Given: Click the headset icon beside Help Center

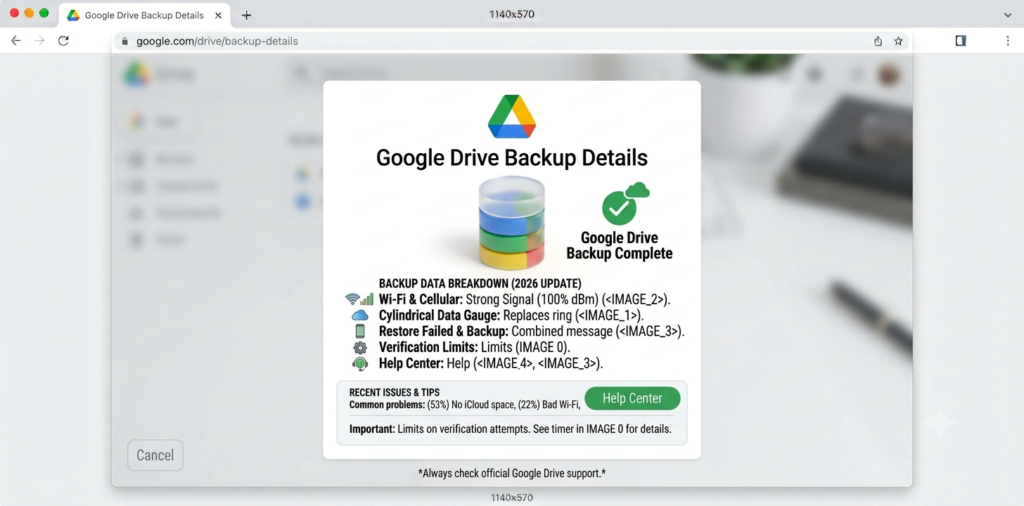Looking at the screenshot, I should [360, 364].
